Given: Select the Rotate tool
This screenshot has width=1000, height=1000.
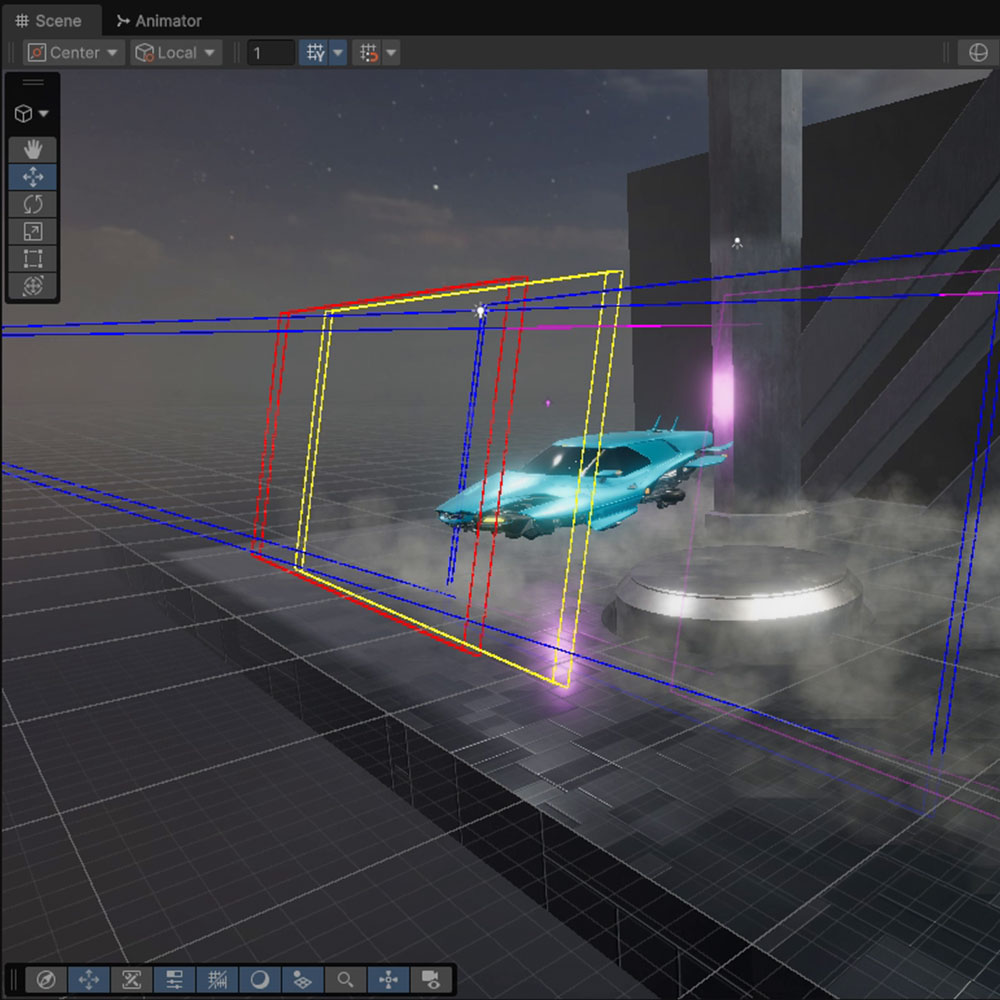Looking at the screenshot, I should 33,204.
